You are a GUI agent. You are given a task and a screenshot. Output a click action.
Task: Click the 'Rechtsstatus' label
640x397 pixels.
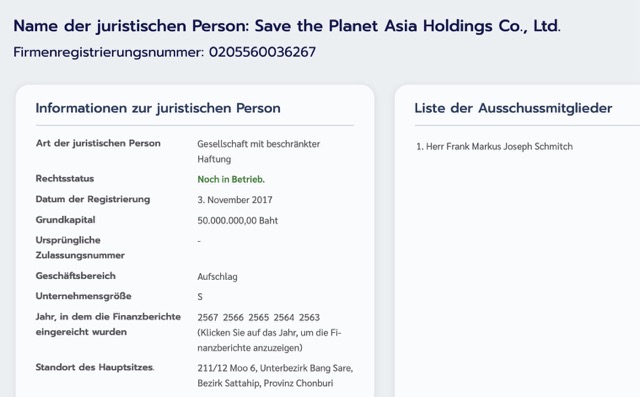[x=65, y=179]
